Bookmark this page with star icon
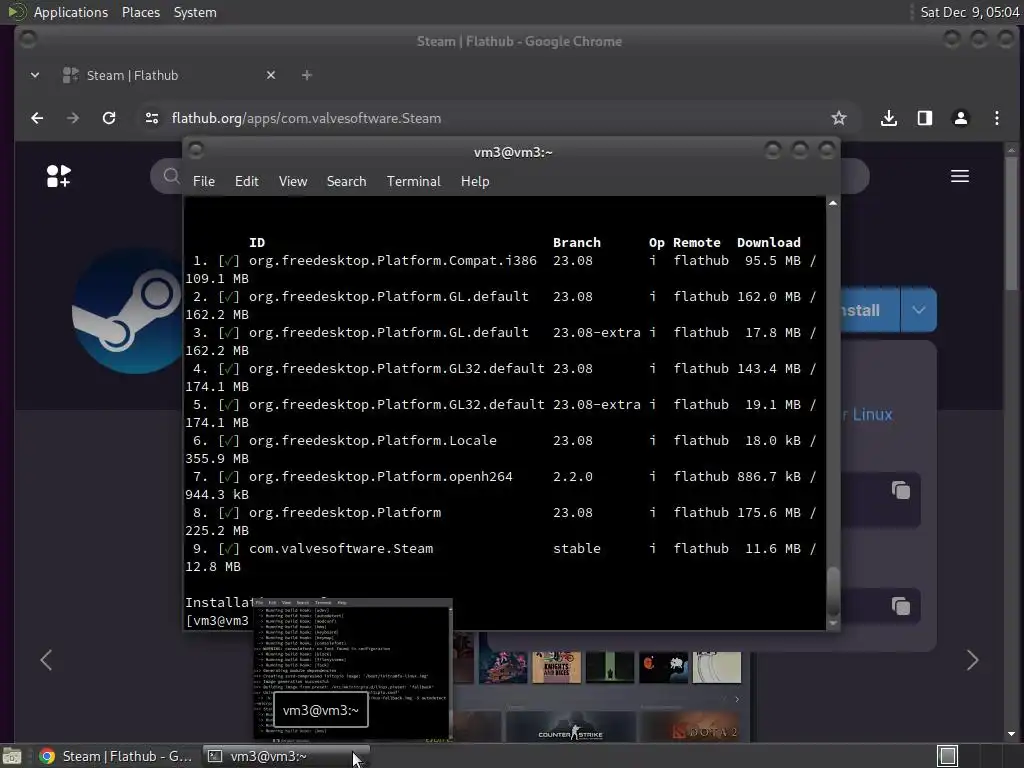Screen dimensions: 1024x768 [x=839, y=118]
